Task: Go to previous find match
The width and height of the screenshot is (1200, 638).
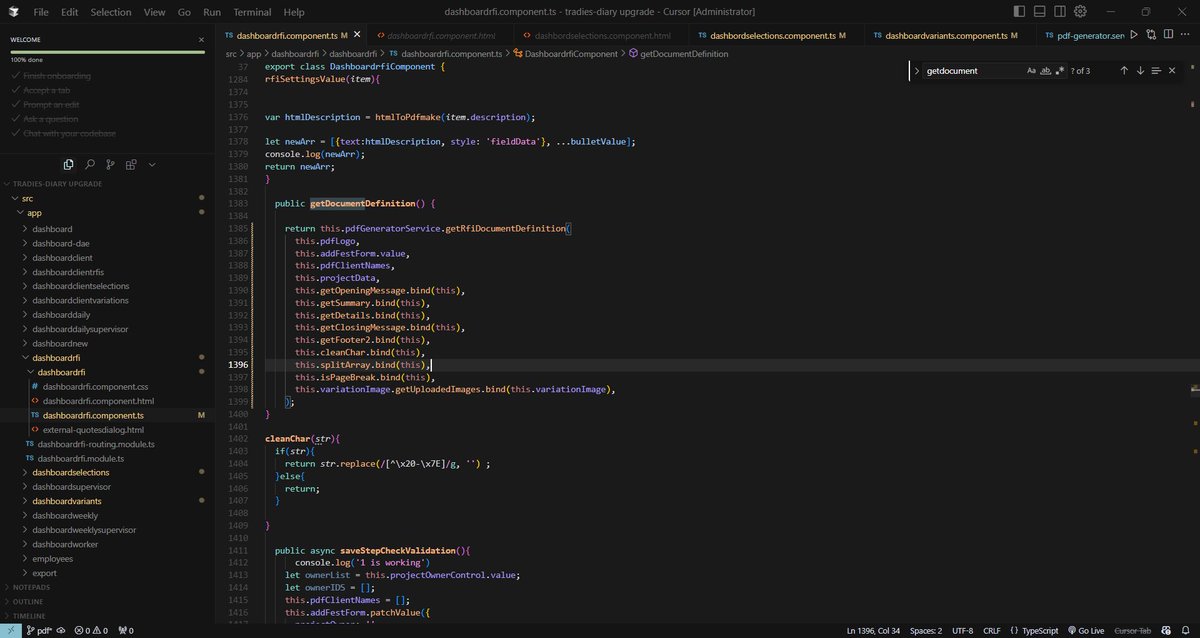Action: (1124, 71)
